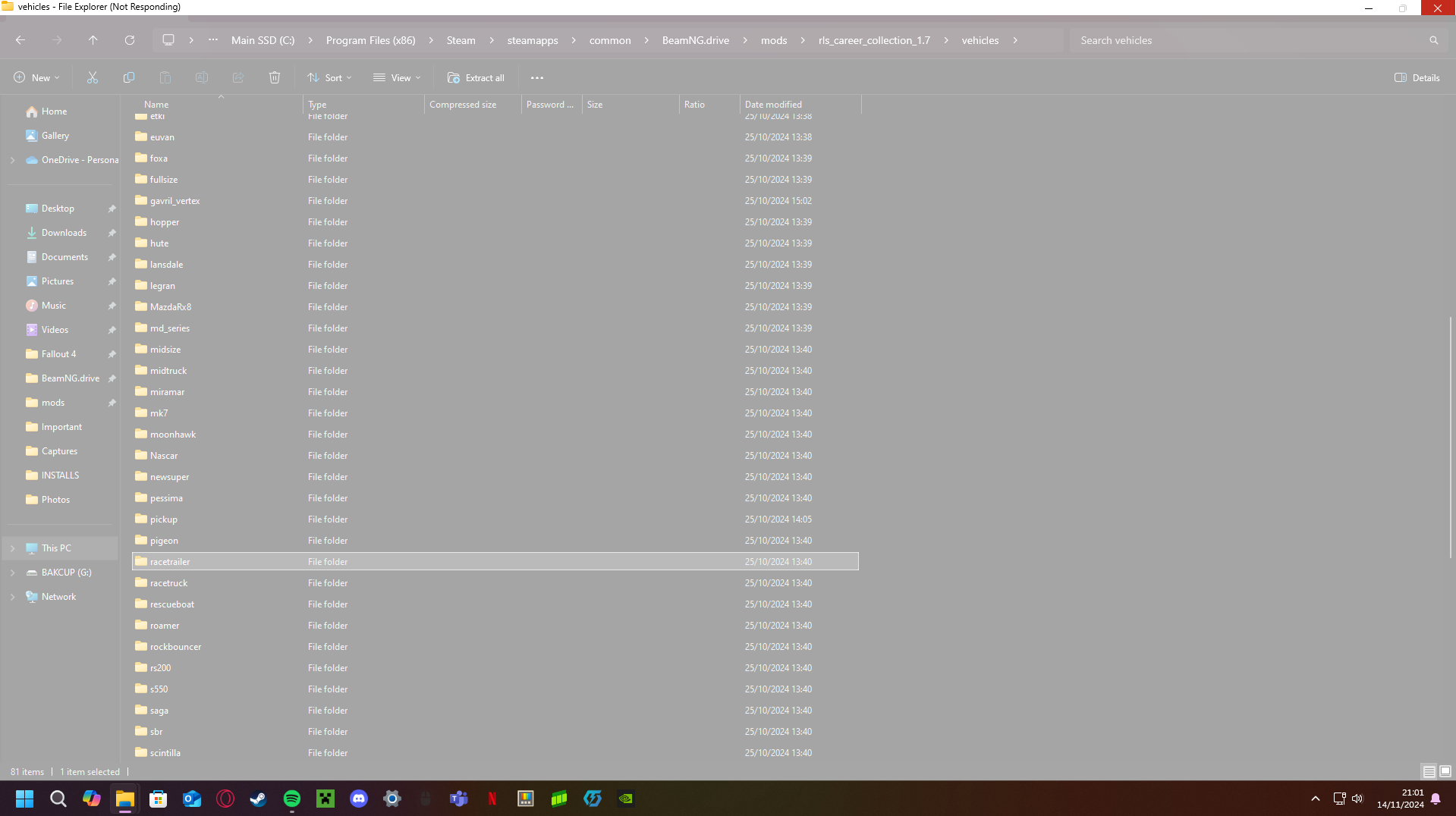The width and height of the screenshot is (1456, 816).
Task: Delete the selected item via trash icon
Action: pyautogui.click(x=275, y=77)
